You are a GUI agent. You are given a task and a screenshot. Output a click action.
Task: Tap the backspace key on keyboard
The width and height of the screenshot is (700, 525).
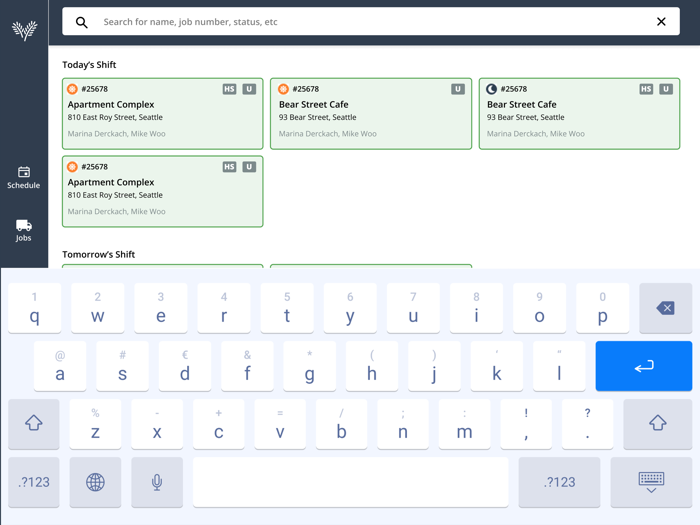pos(665,308)
